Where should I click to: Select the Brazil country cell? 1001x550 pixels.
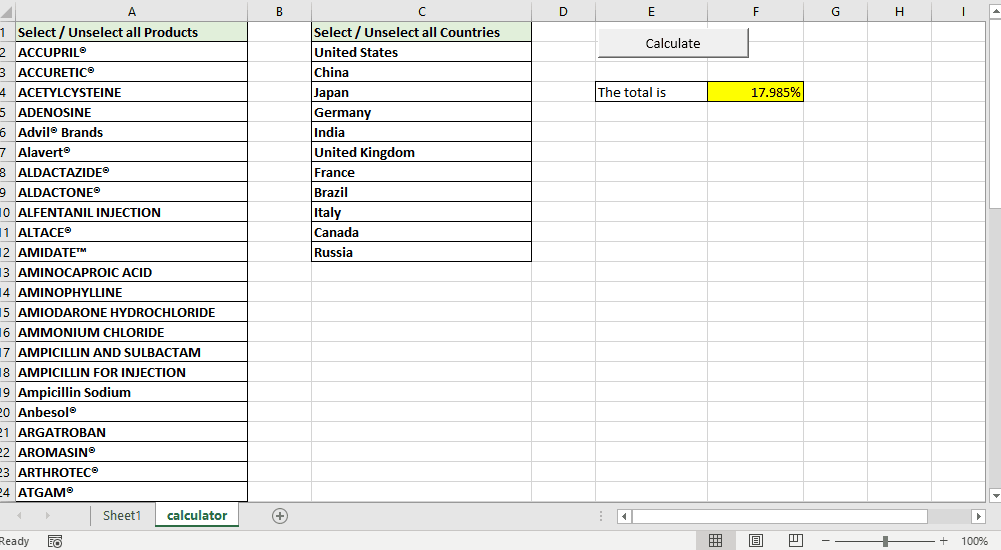[x=421, y=192]
